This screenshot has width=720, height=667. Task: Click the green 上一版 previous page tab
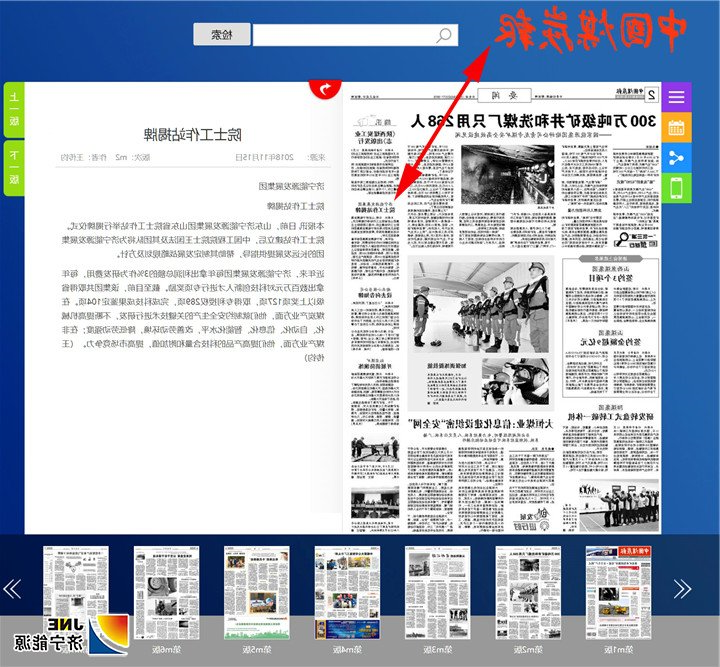click(14, 110)
